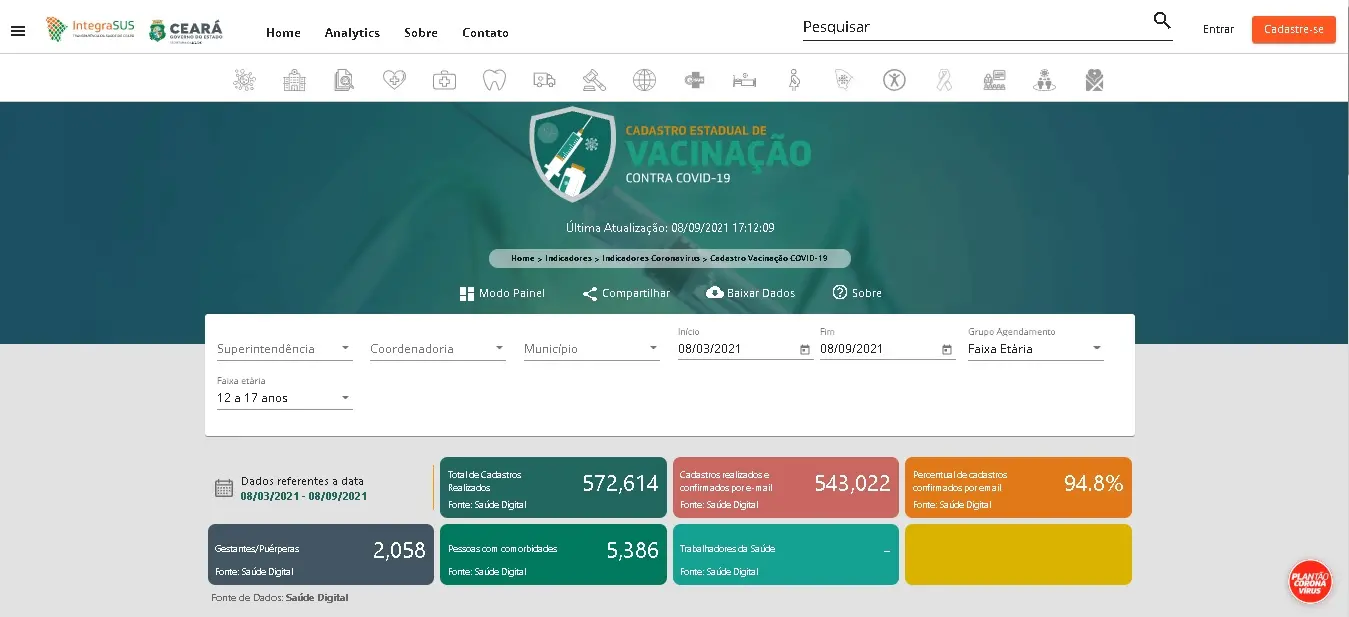
Task: Open the judge gavel icon
Action: 594,80
